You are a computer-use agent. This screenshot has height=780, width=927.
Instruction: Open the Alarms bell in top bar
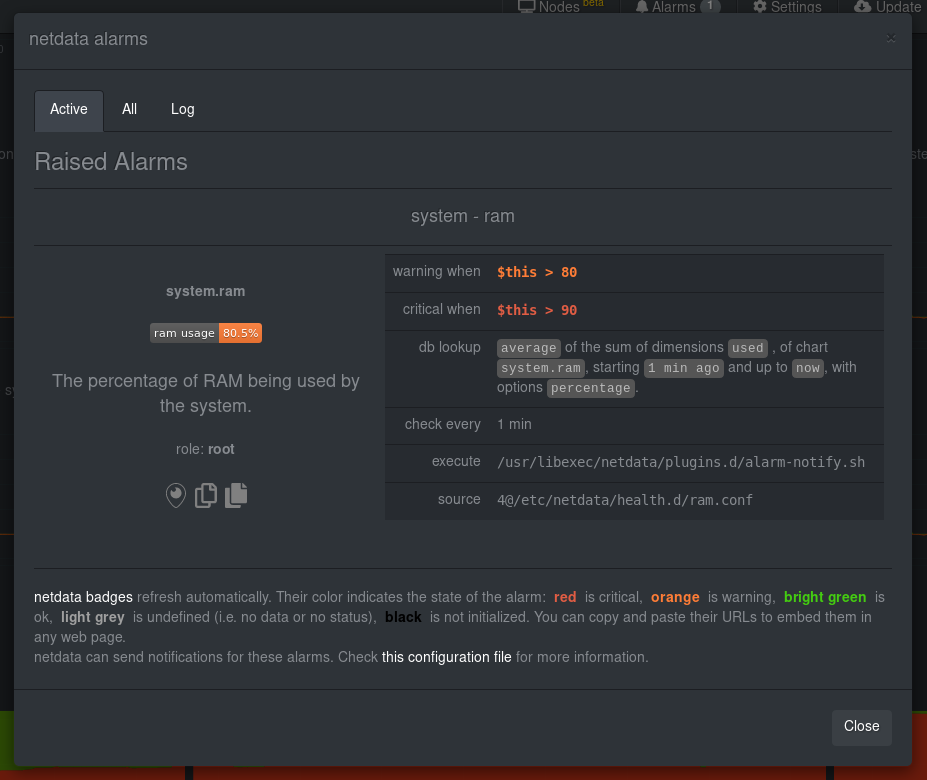click(x=641, y=7)
